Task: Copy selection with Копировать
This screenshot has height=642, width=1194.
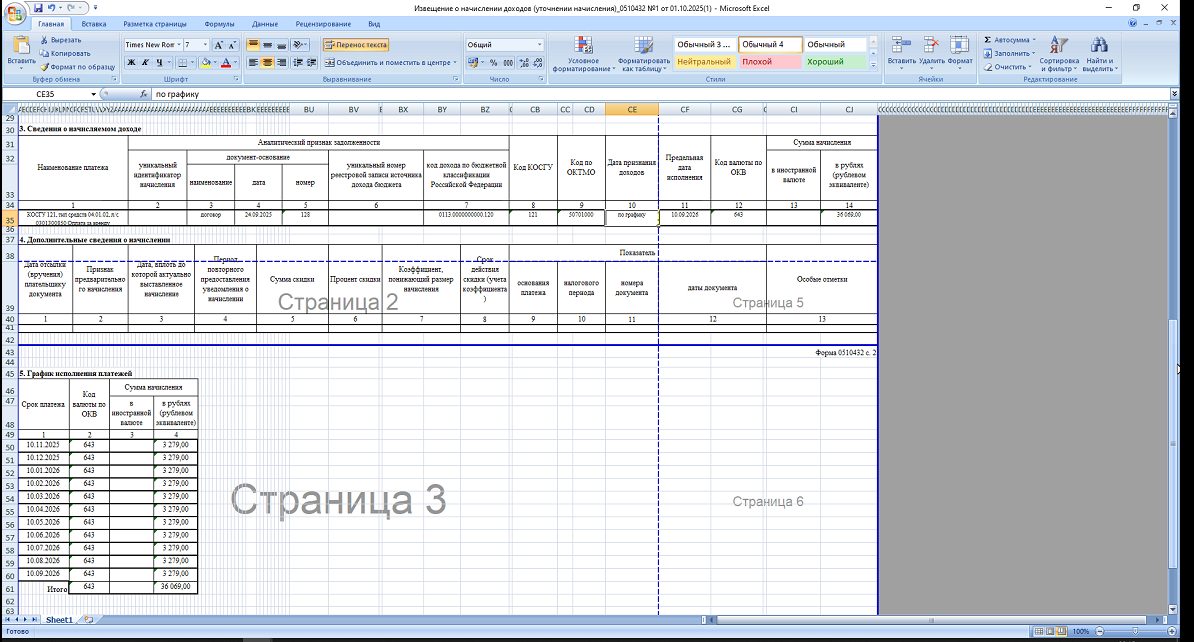Action: 65,53
